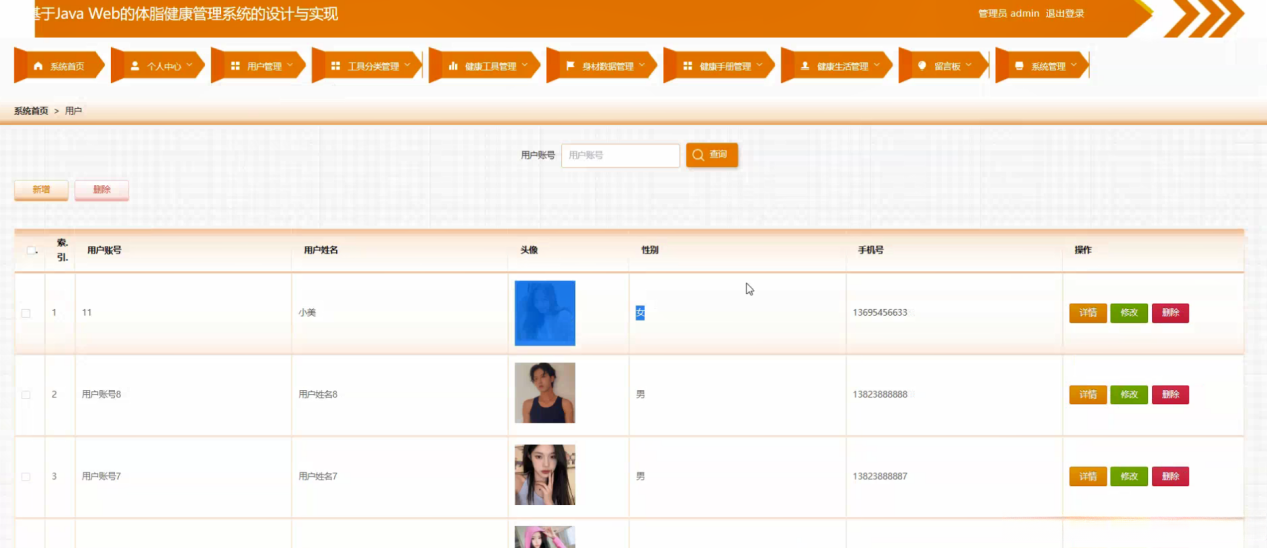Image resolution: width=1267 pixels, height=548 pixels.
Task: Expand the 留言板 dropdown arrow
Action: 969,66
